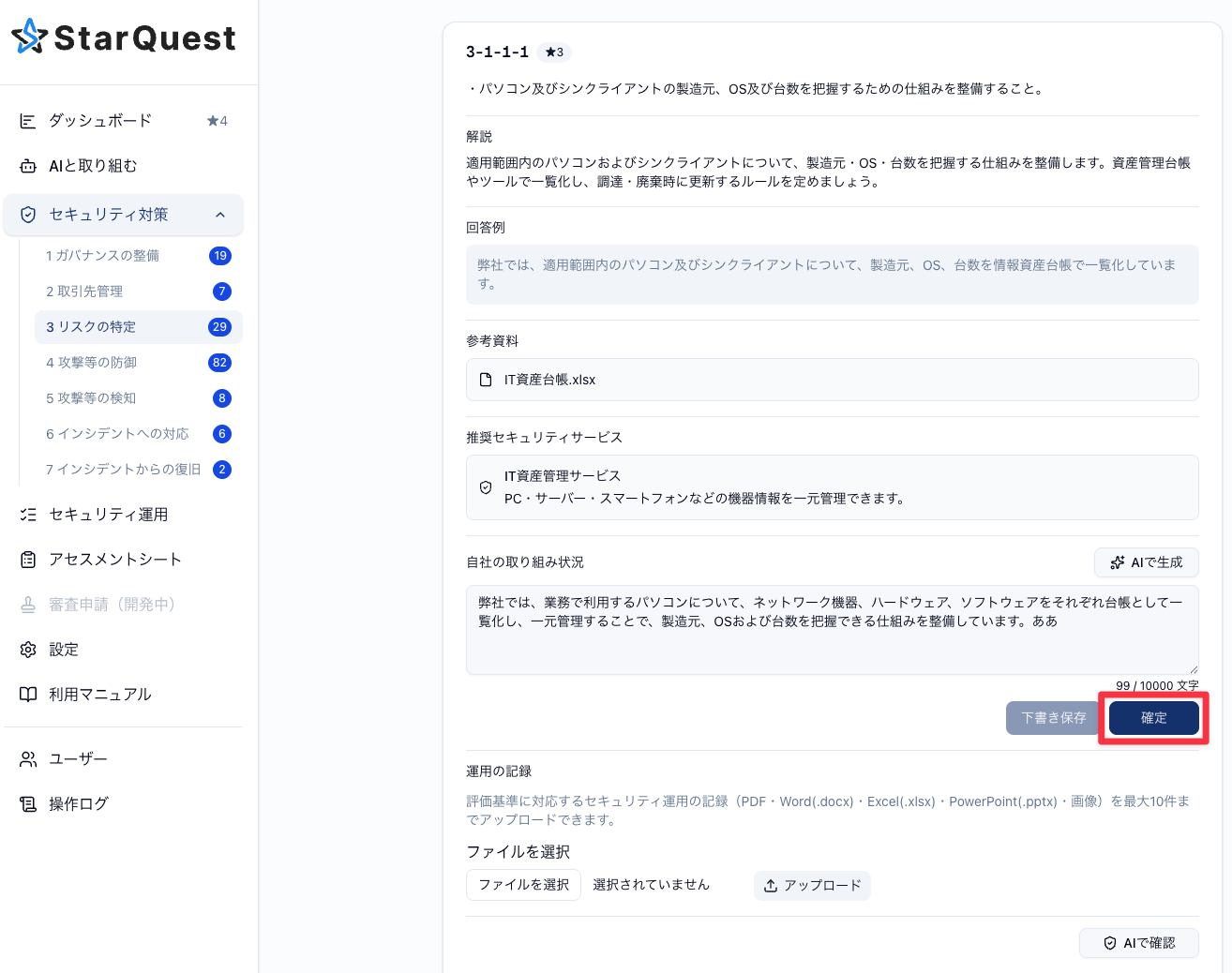Click 審査申請(開発中) menu item
Viewport: 1232px width, 973px height.
click(x=123, y=605)
